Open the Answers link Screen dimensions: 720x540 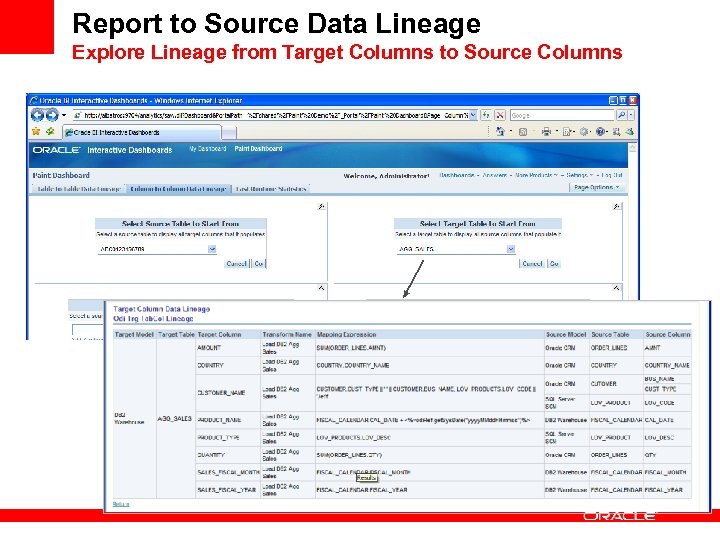tap(495, 175)
